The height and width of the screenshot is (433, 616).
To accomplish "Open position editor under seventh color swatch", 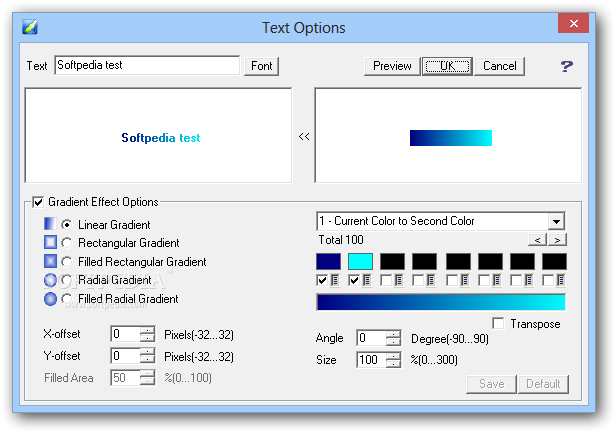I will (529, 280).
